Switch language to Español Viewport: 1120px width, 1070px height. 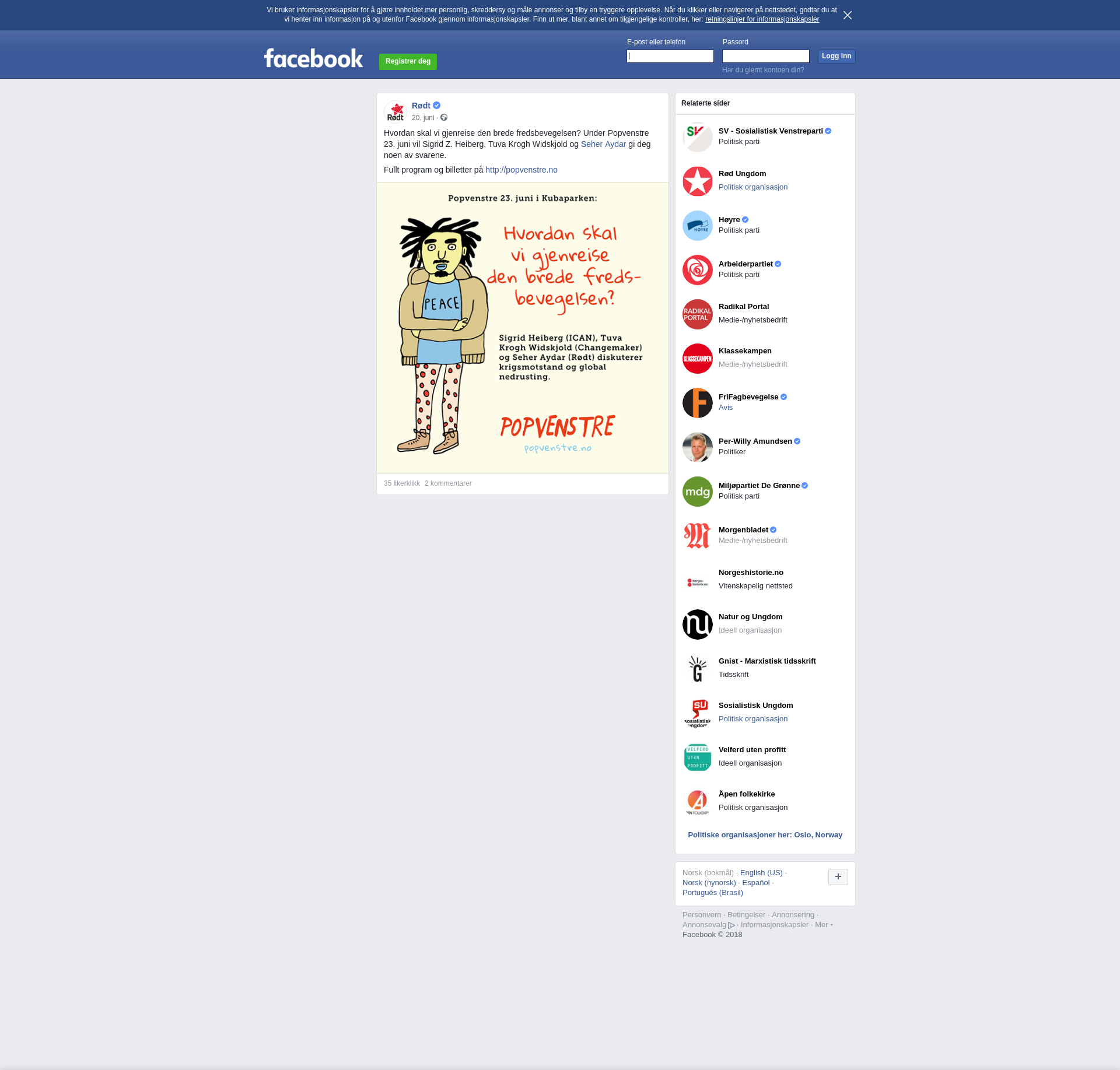[756, 883]
